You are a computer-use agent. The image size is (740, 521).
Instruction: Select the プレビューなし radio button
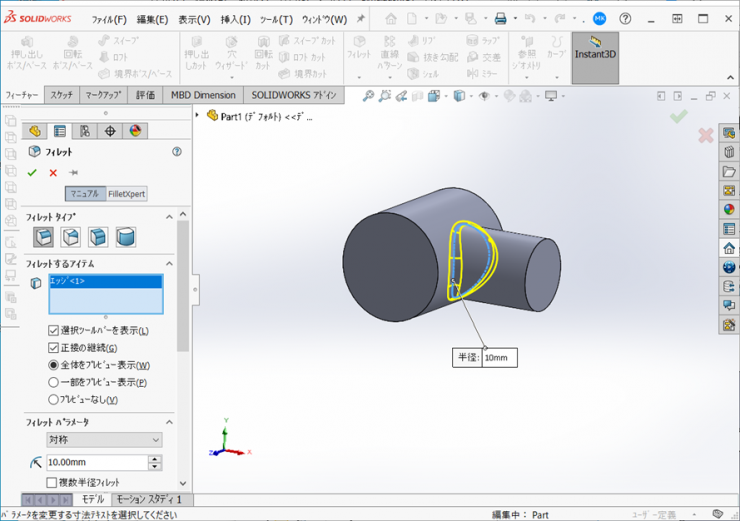pyautogui.click(x=54, y=399)
